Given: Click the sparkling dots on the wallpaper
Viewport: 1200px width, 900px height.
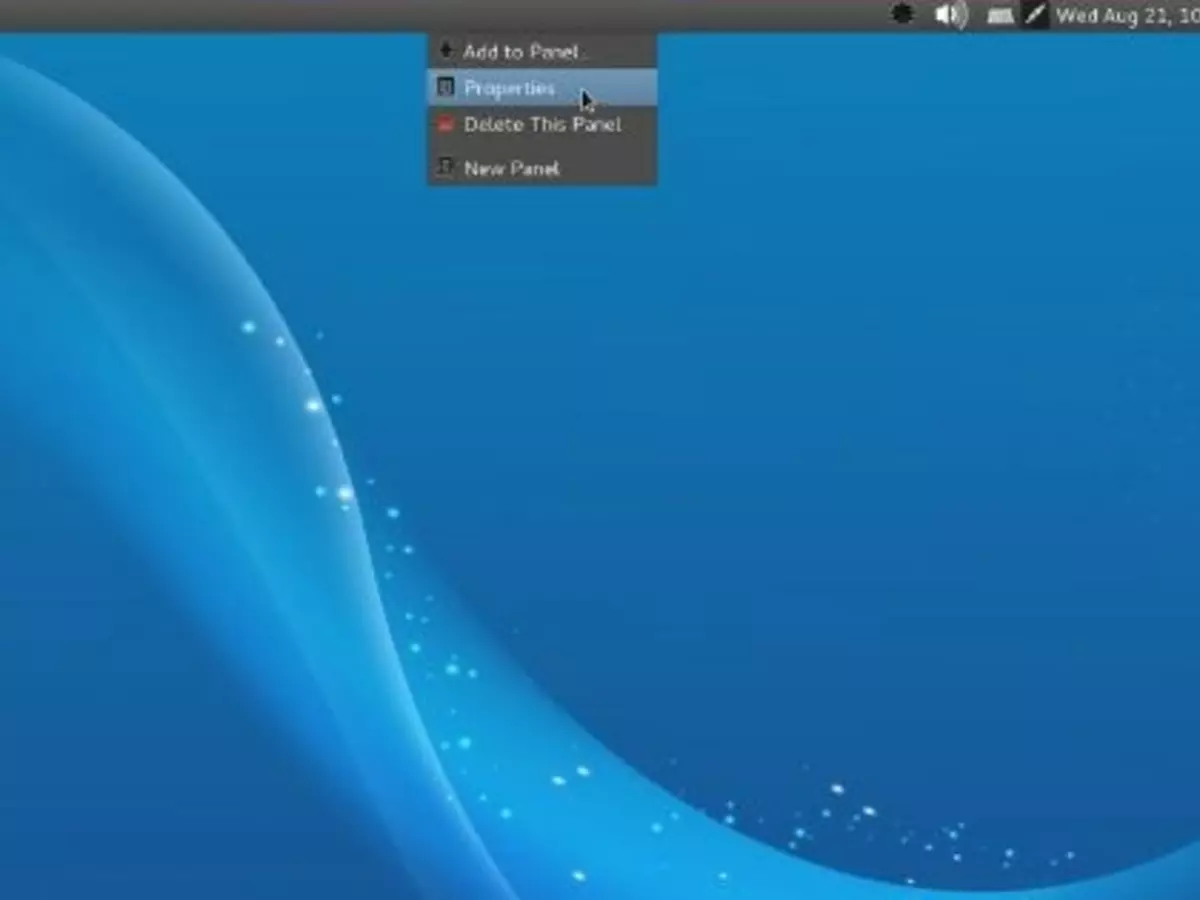Looking at the screenshot, I should [314, 405].
